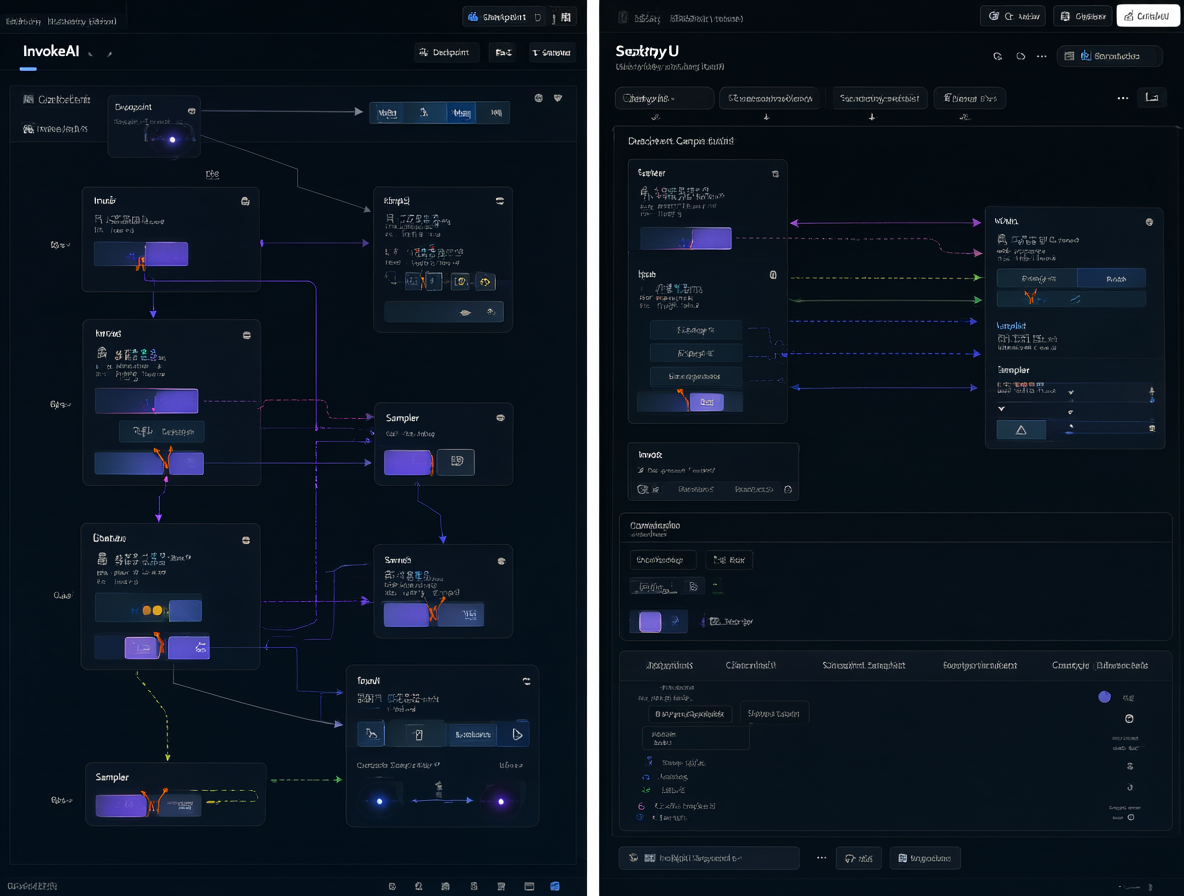Click the three-dots icon in right window's footer bar
Viewport: 1184px width, 896px height.
pyautogui.click(x=821, y=858)
